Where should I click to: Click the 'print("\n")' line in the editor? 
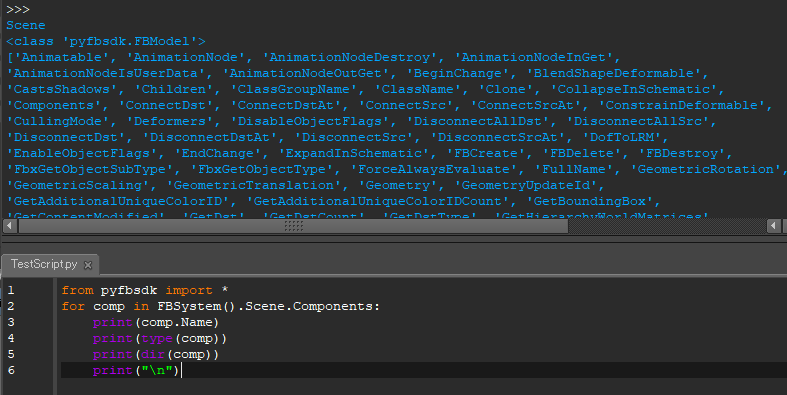(136, 370)
